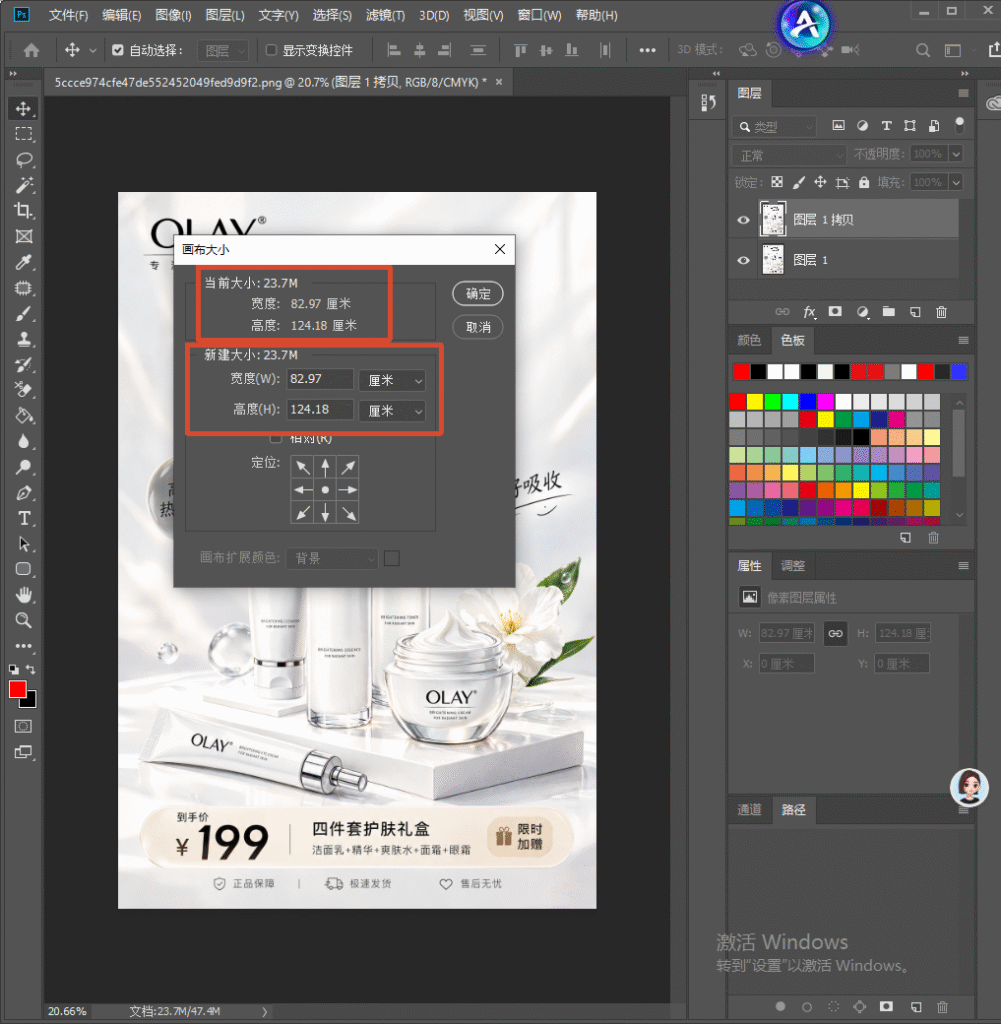Select the Hand tool
Screen dimensions: 1001x1024
pos(24,595)
